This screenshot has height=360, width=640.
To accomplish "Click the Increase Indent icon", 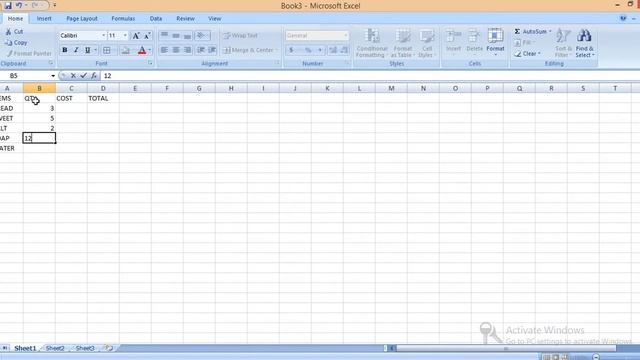I will click(x=212, y=50).
